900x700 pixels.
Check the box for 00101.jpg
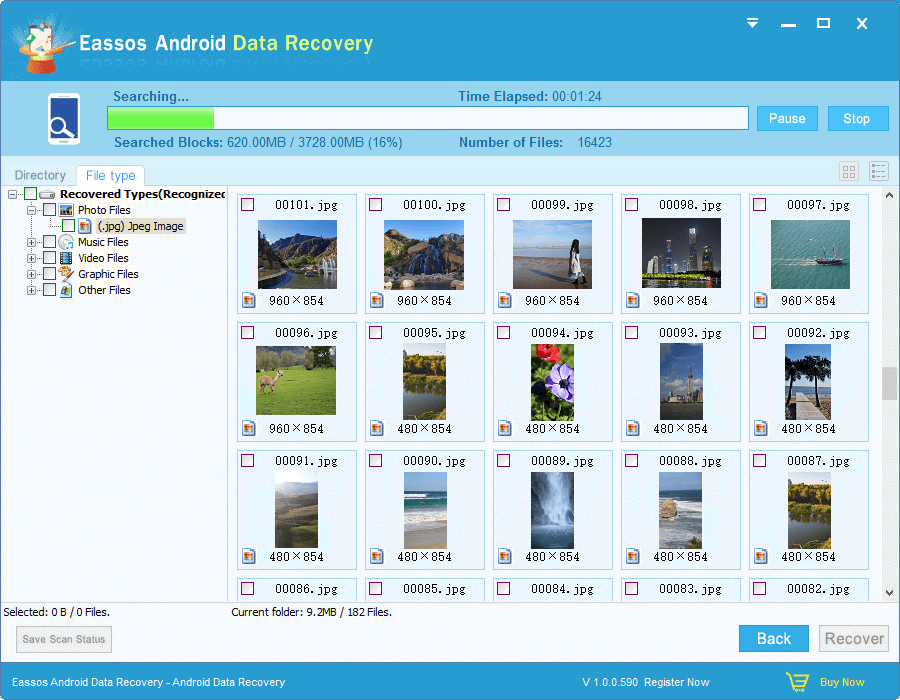(x=248, y=205)
